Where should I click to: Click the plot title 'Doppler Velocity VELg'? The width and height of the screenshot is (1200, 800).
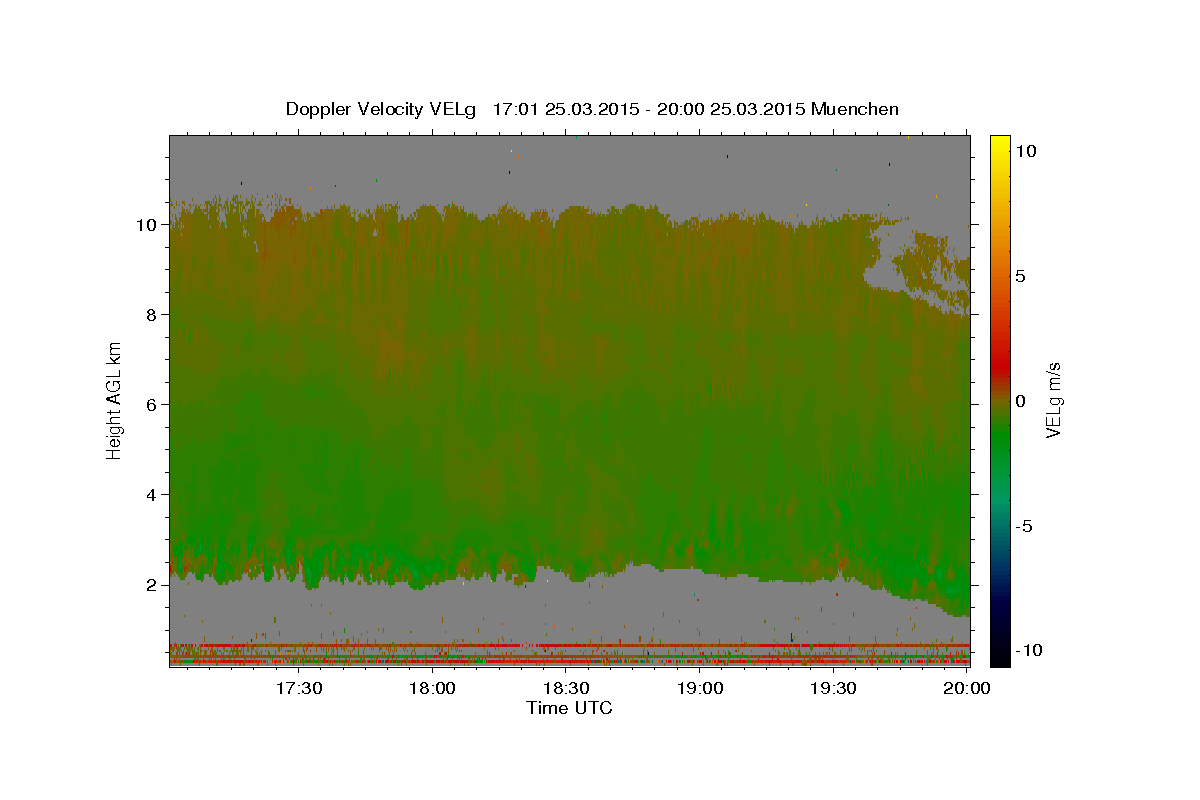380,109
